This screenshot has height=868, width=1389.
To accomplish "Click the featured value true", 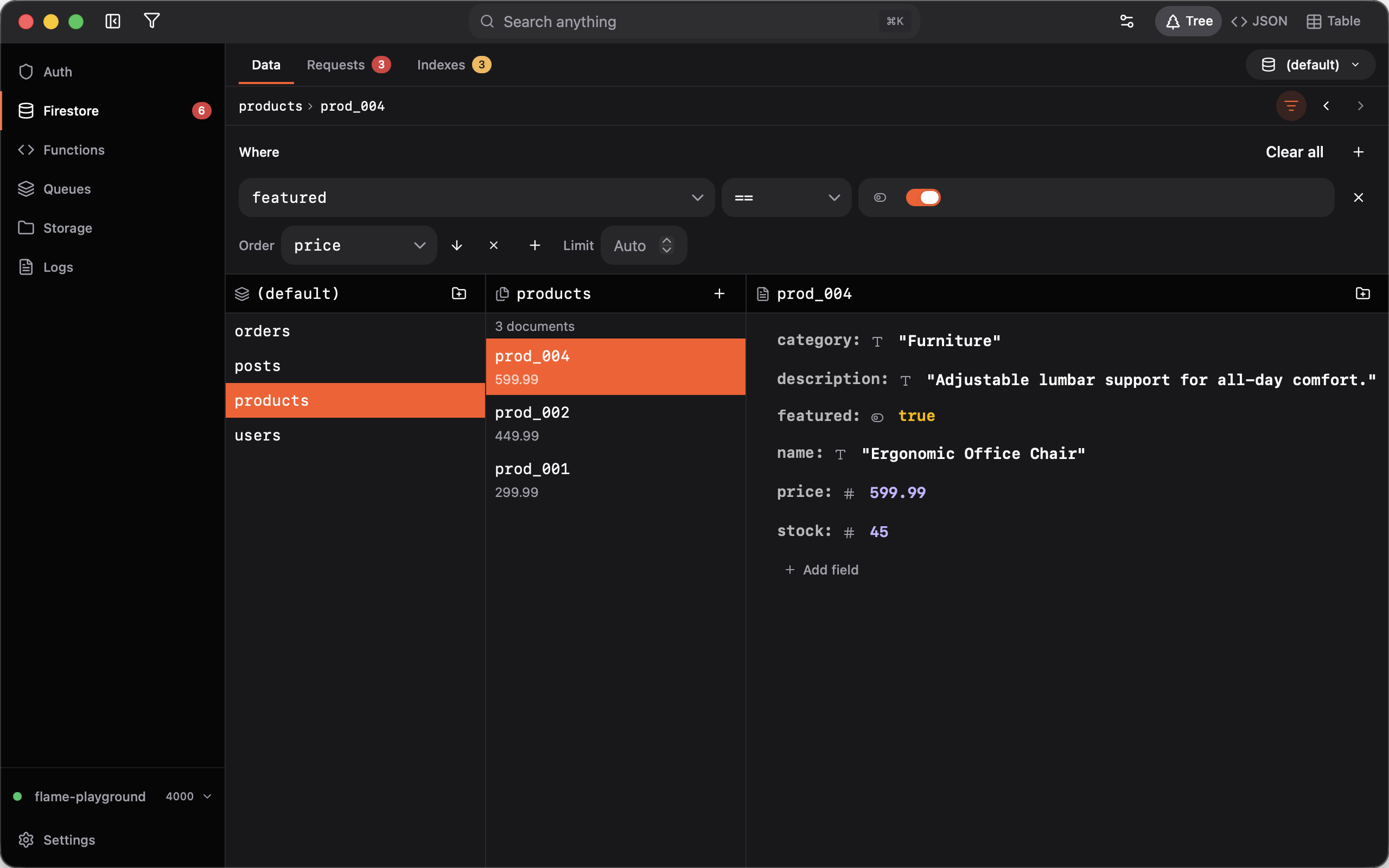I will click(916, 416).
